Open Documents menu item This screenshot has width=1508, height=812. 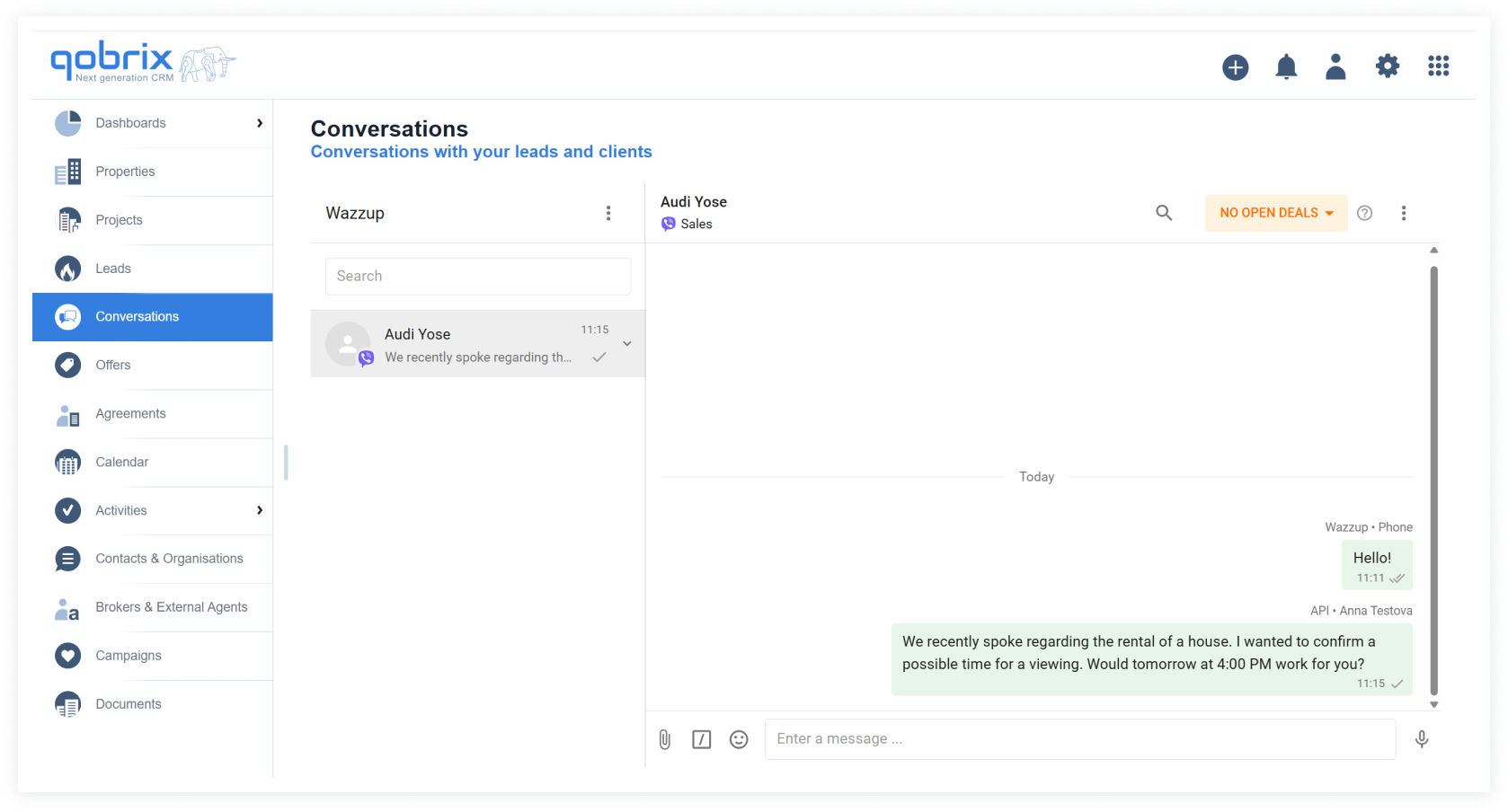click(153, 704)
